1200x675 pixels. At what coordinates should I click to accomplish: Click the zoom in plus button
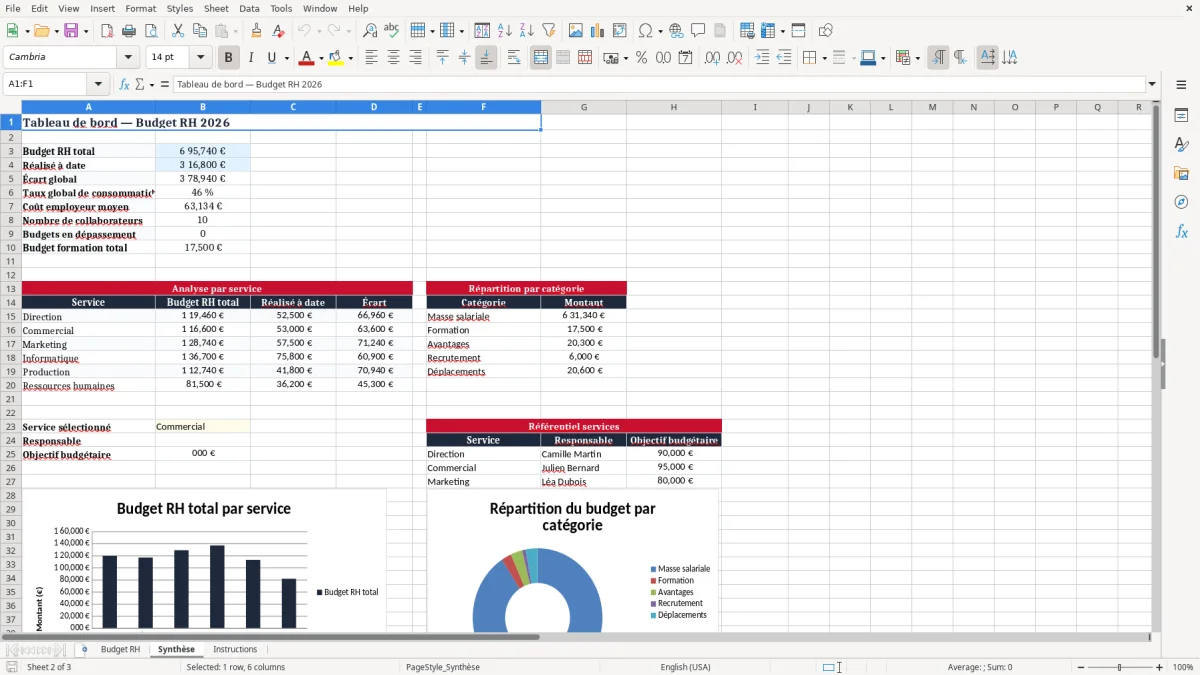click(x=1159, y=667)
